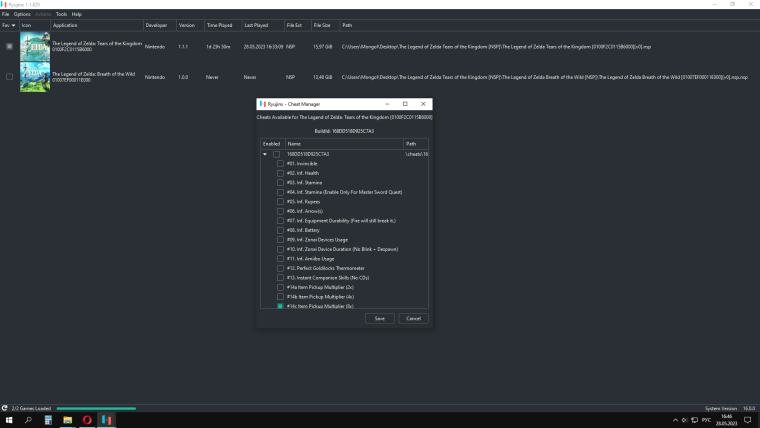Click the Path column header in Cheat Manager
Image resolution: width=760 pixels, height=428 pixels.
point(416,144)
